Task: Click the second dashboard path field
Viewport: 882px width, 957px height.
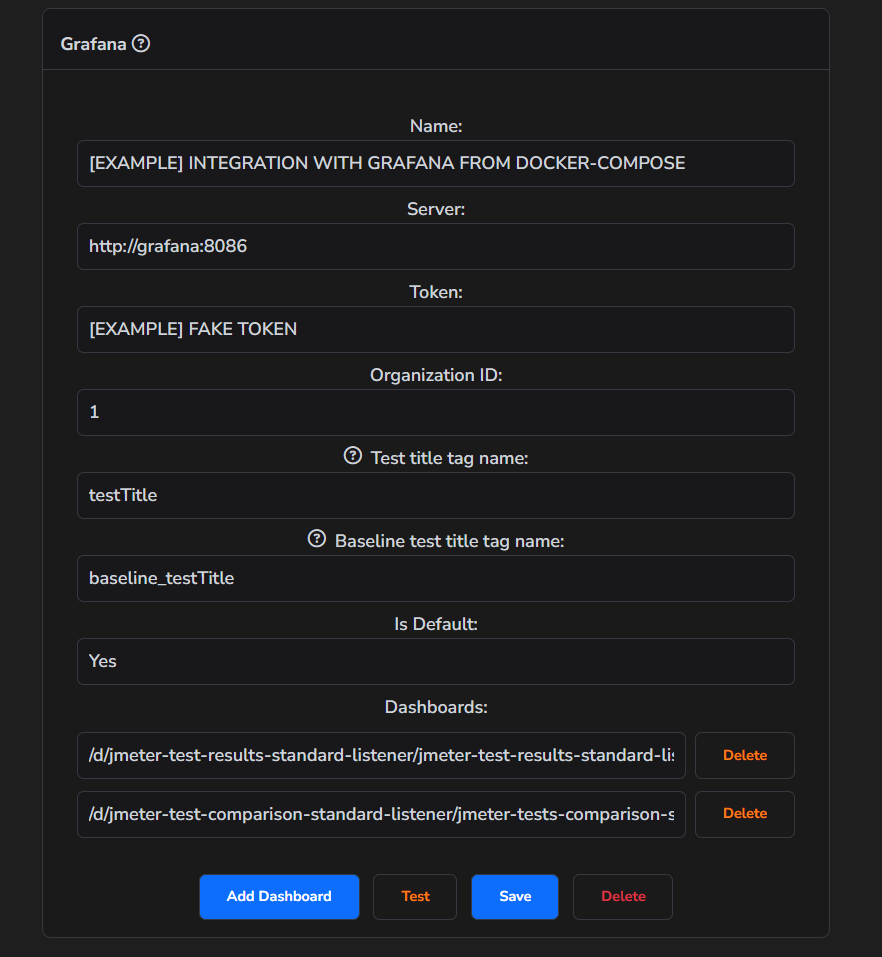Action: point(381,814)
